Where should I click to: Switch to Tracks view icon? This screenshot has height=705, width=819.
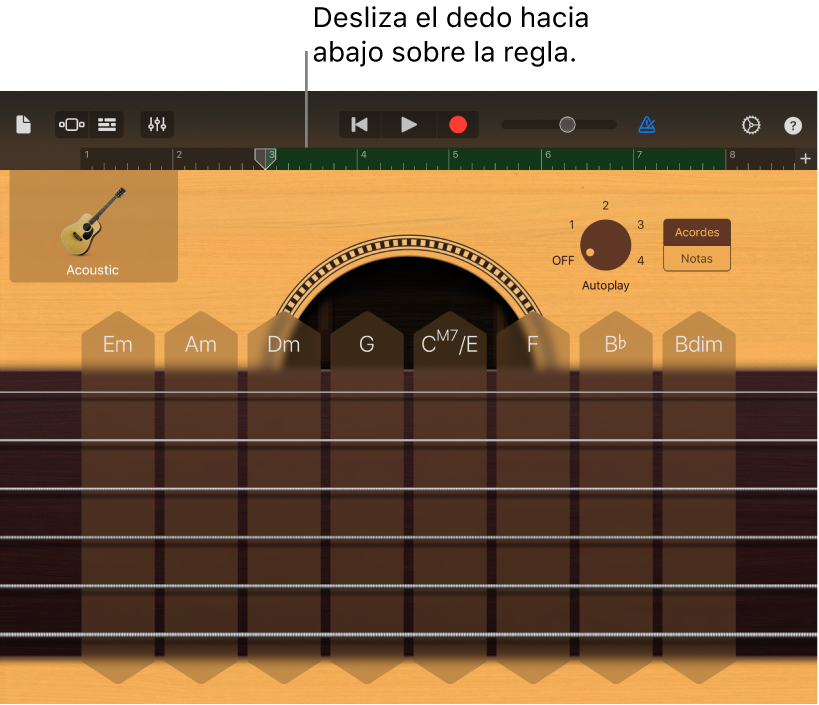[107, 124]
